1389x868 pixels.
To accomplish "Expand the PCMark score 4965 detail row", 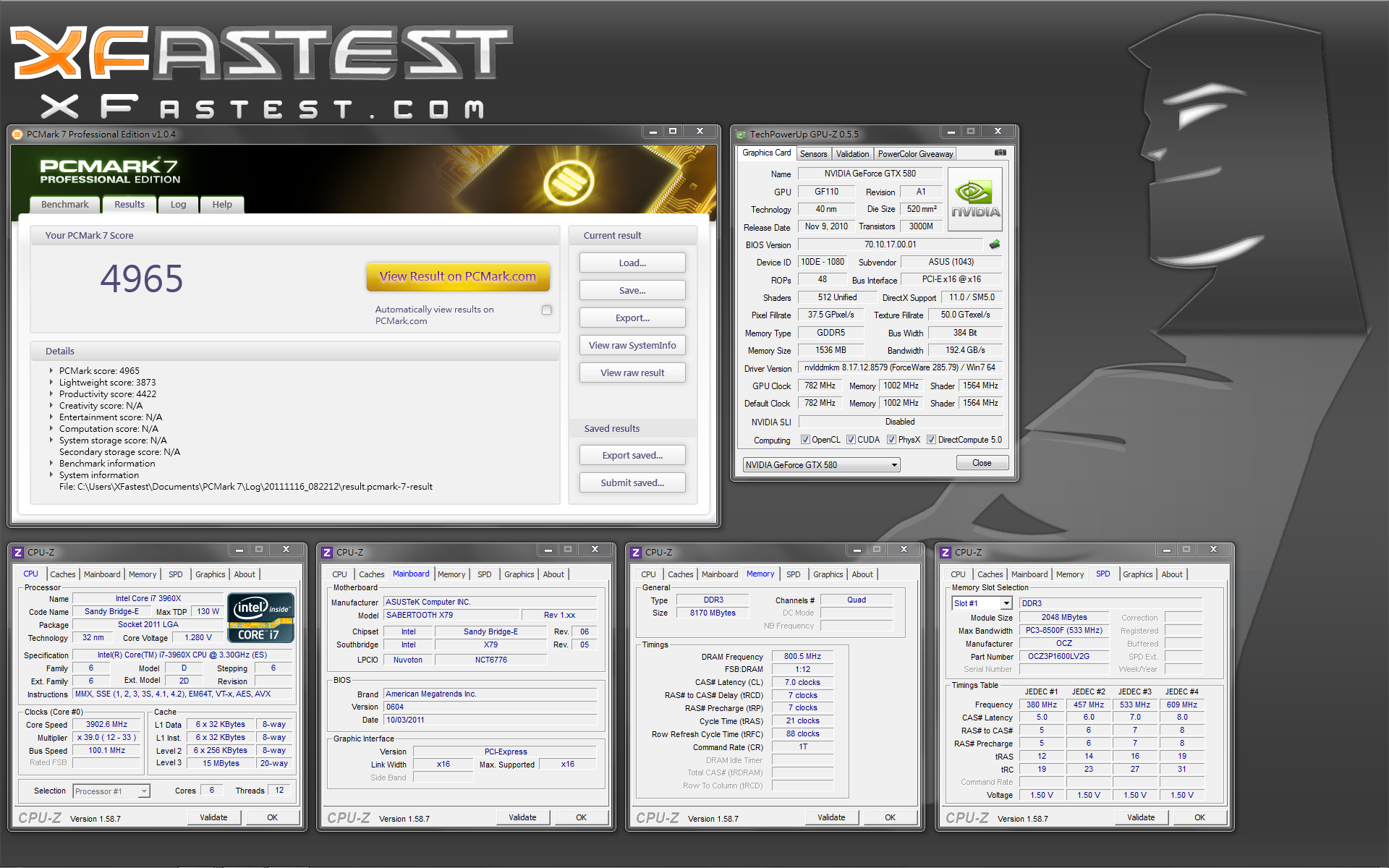I will point(51,370).
